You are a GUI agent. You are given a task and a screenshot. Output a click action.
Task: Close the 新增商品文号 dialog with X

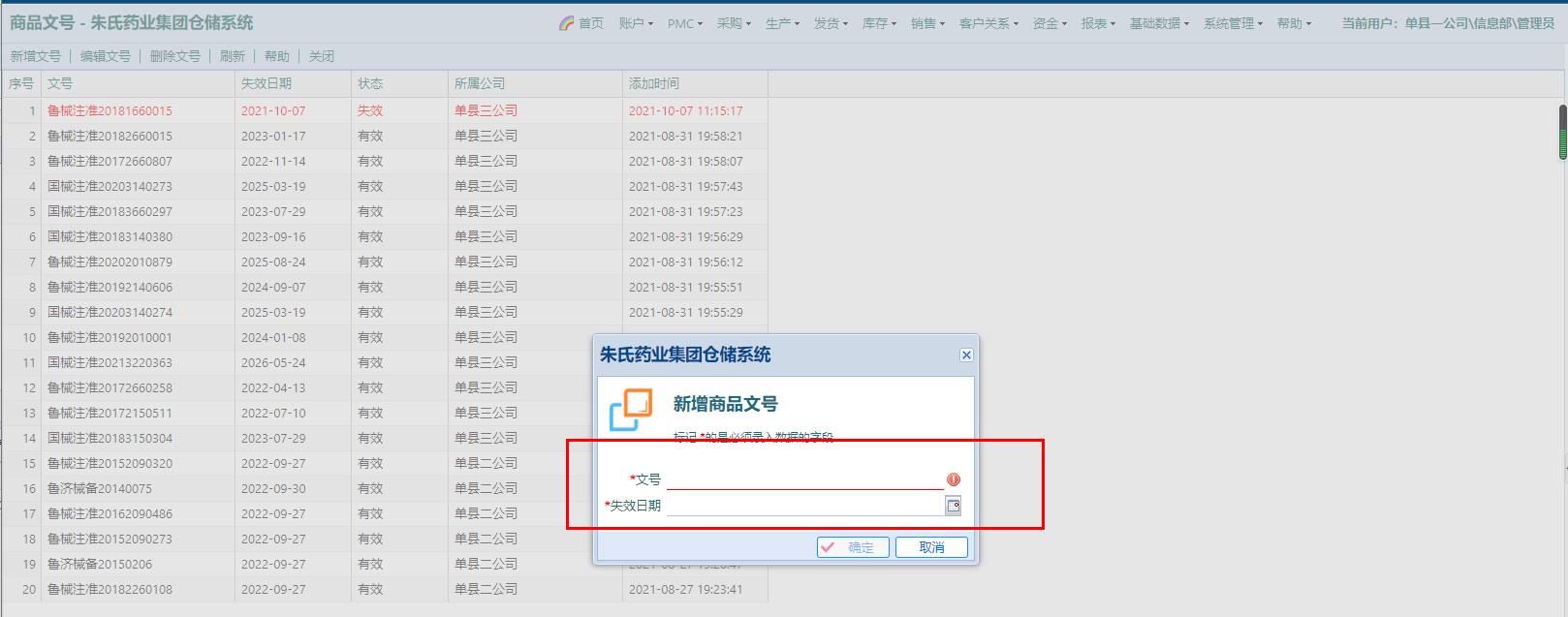click(966, 355)
